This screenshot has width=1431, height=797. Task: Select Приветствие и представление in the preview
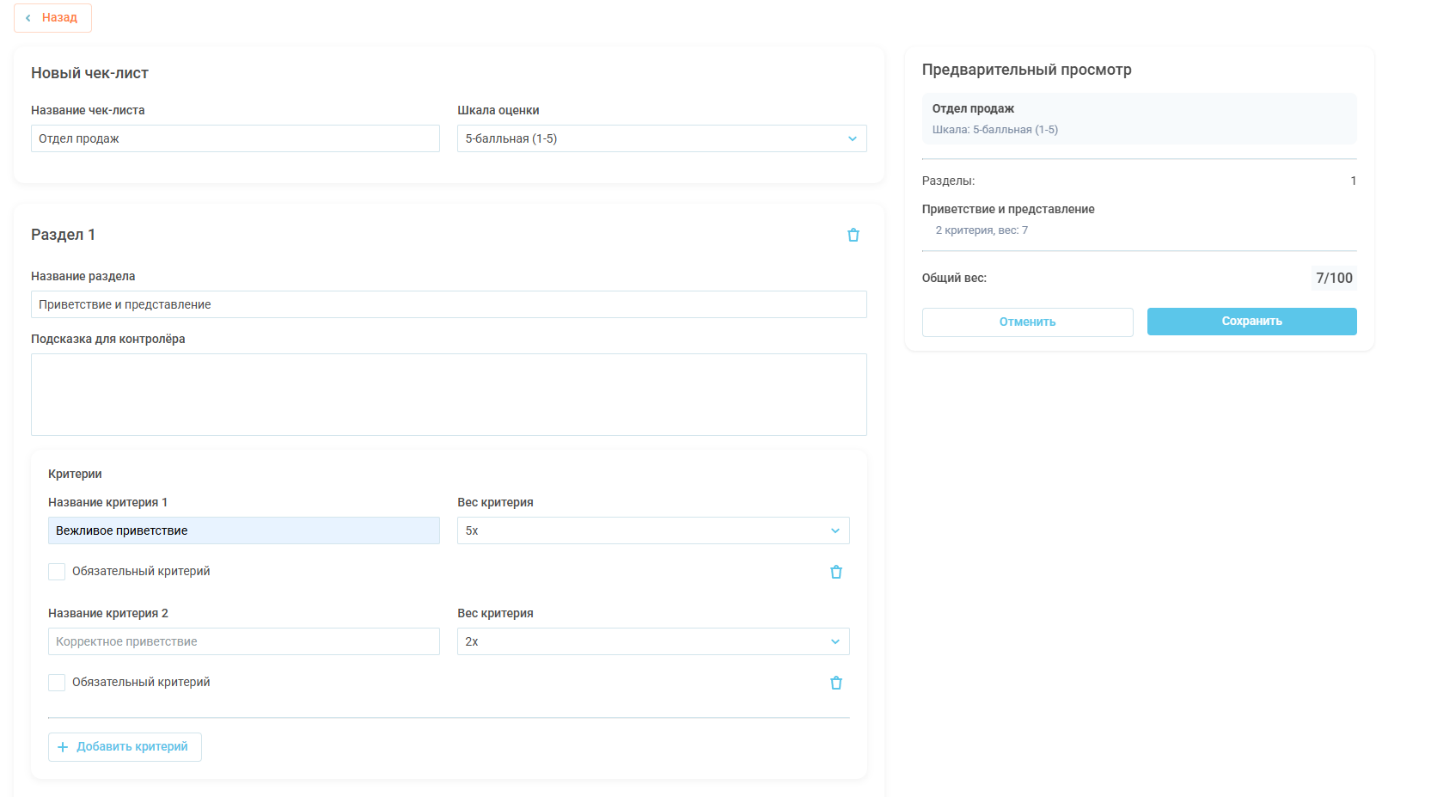pyautogui.click(x=1008, y=210)
